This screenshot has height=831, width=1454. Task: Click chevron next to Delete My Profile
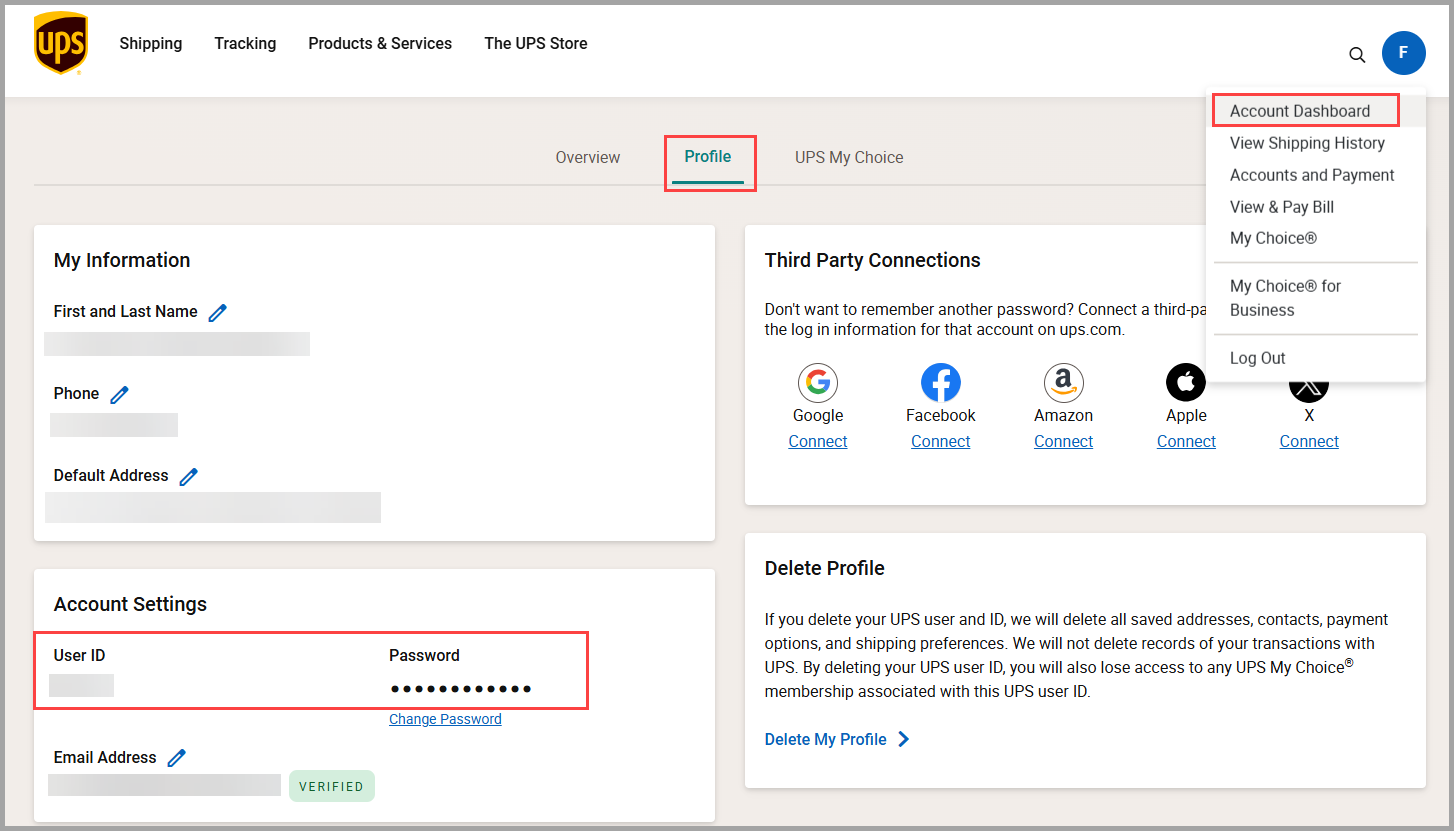[903, 739]
